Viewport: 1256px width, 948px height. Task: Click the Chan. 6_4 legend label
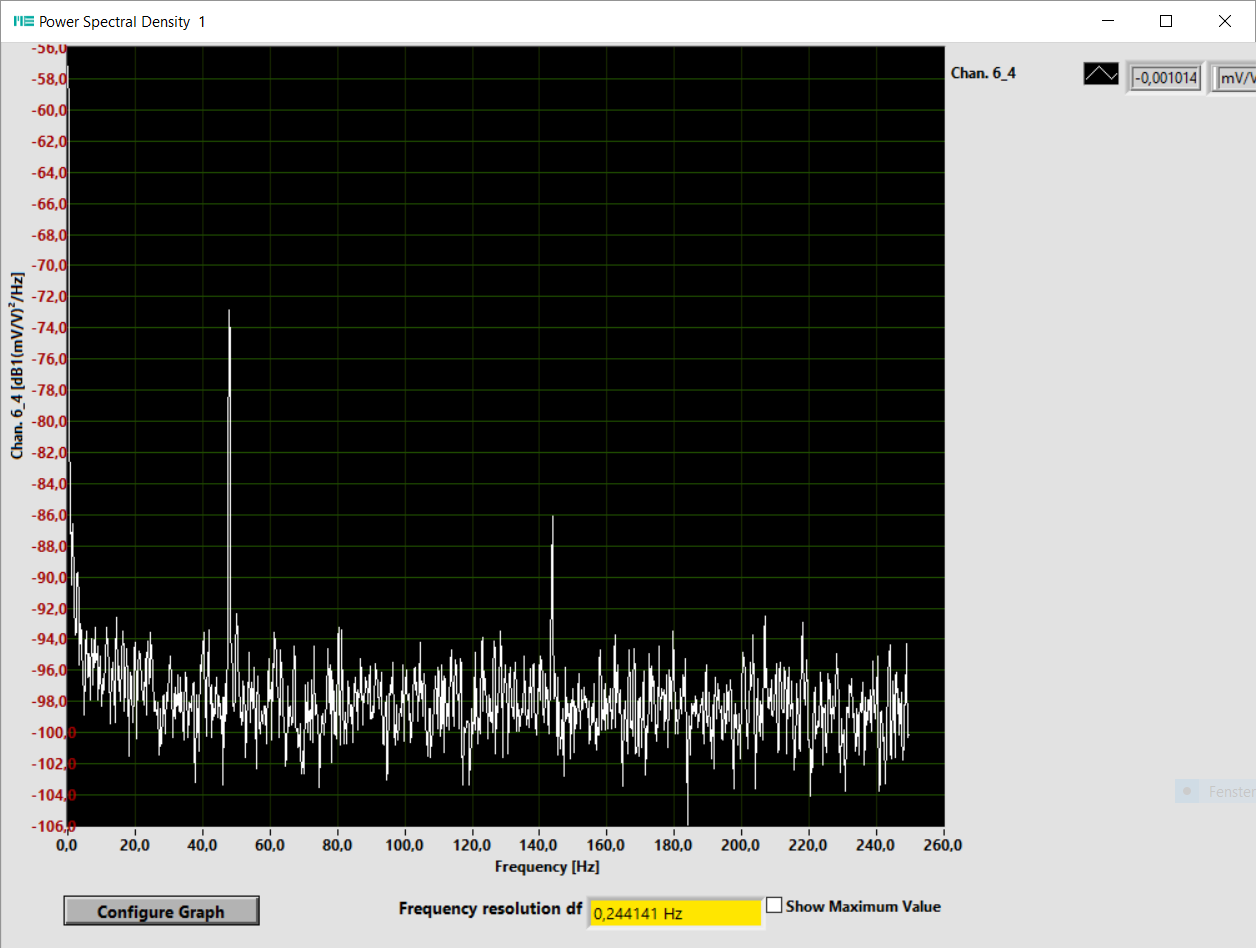[983, 73]
